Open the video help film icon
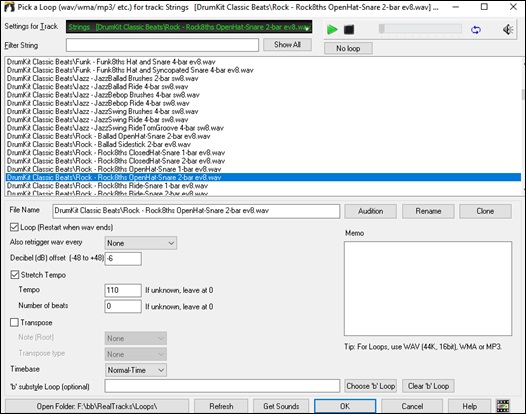This screenshot has height=414, width=526. 503,406
